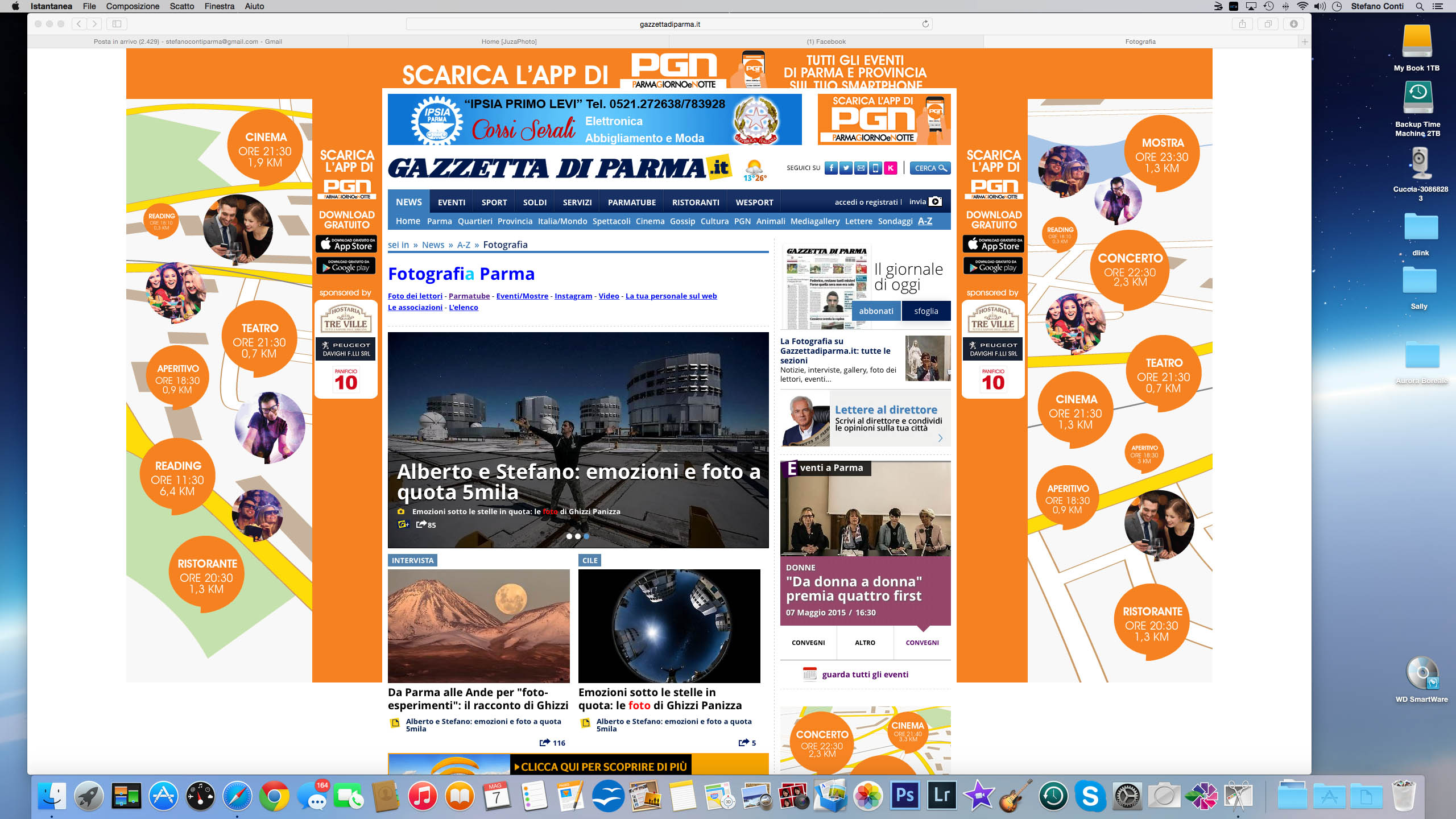Switch to the Home [JuzaPhoto] tab
This screenshot has height=819, width=1456.
[509, 42]
